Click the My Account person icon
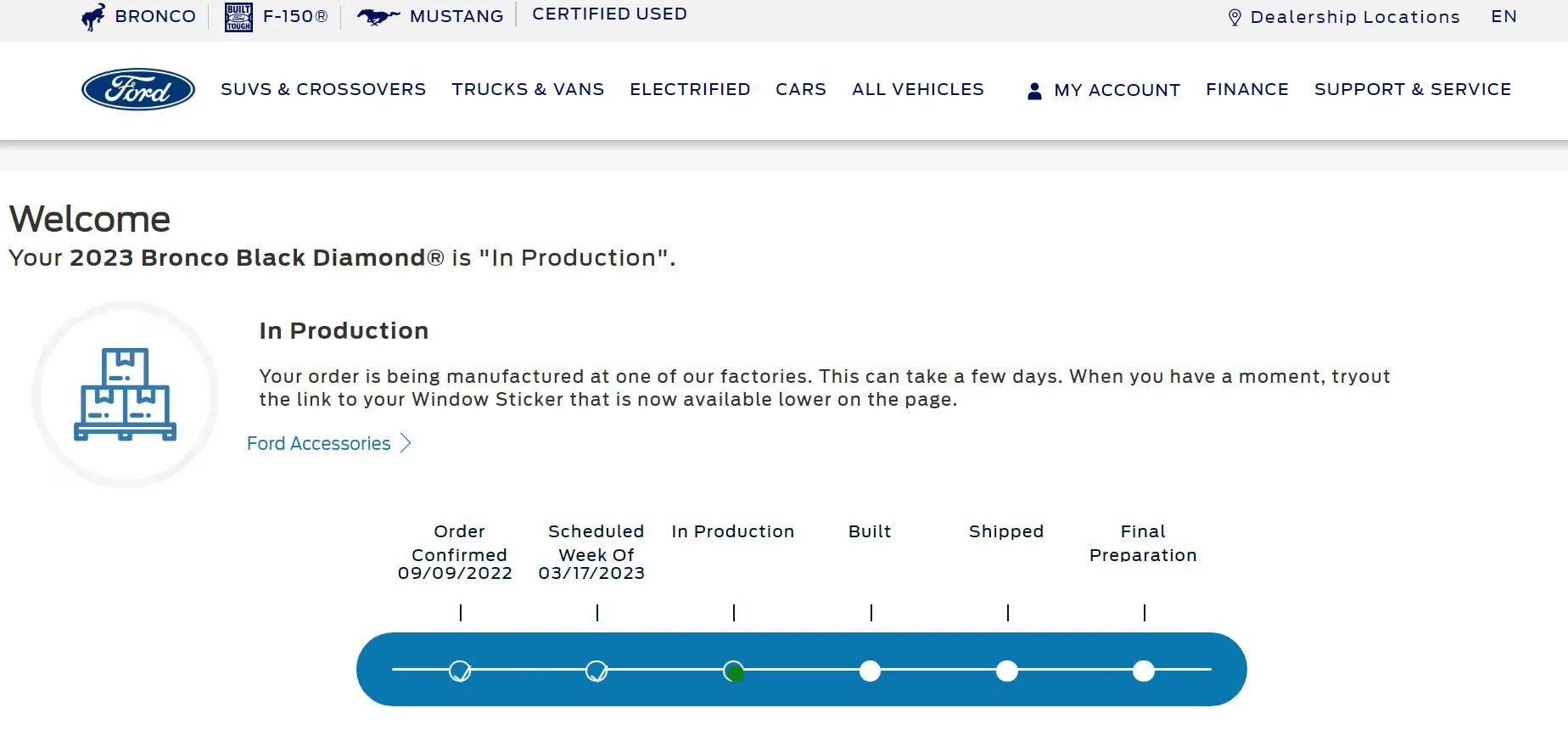This screenshot has width=1568, height=747. 1034,91
